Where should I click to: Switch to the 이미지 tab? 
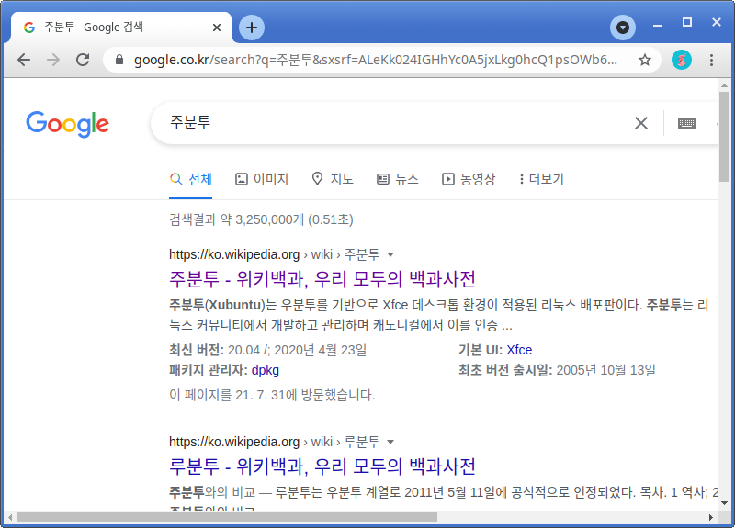[x=262, y=179]
